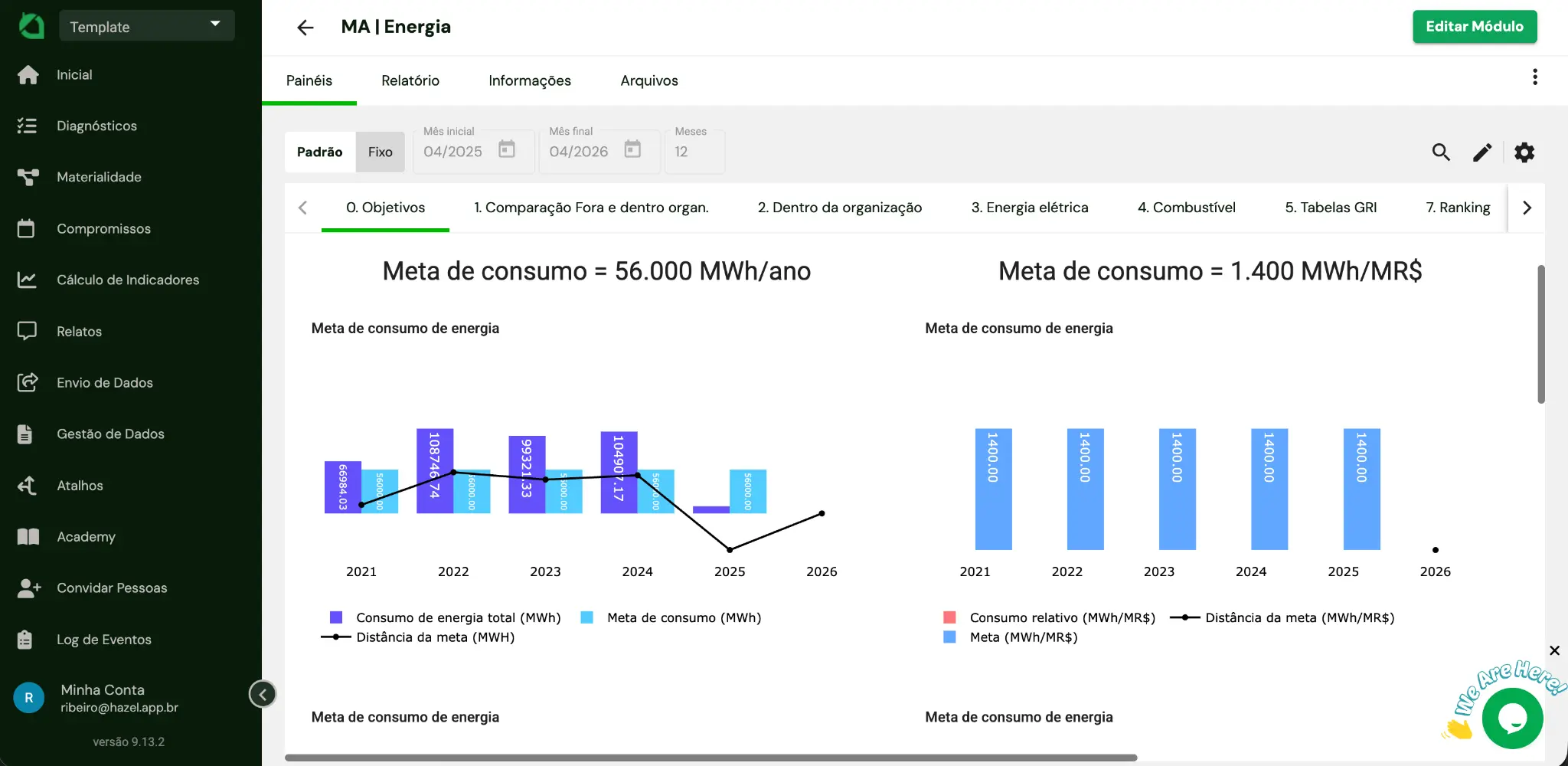Screen dimensions: 1568x766
Task: Toggle Distância da meta (MWH) legend series
Action: (418, 637)
